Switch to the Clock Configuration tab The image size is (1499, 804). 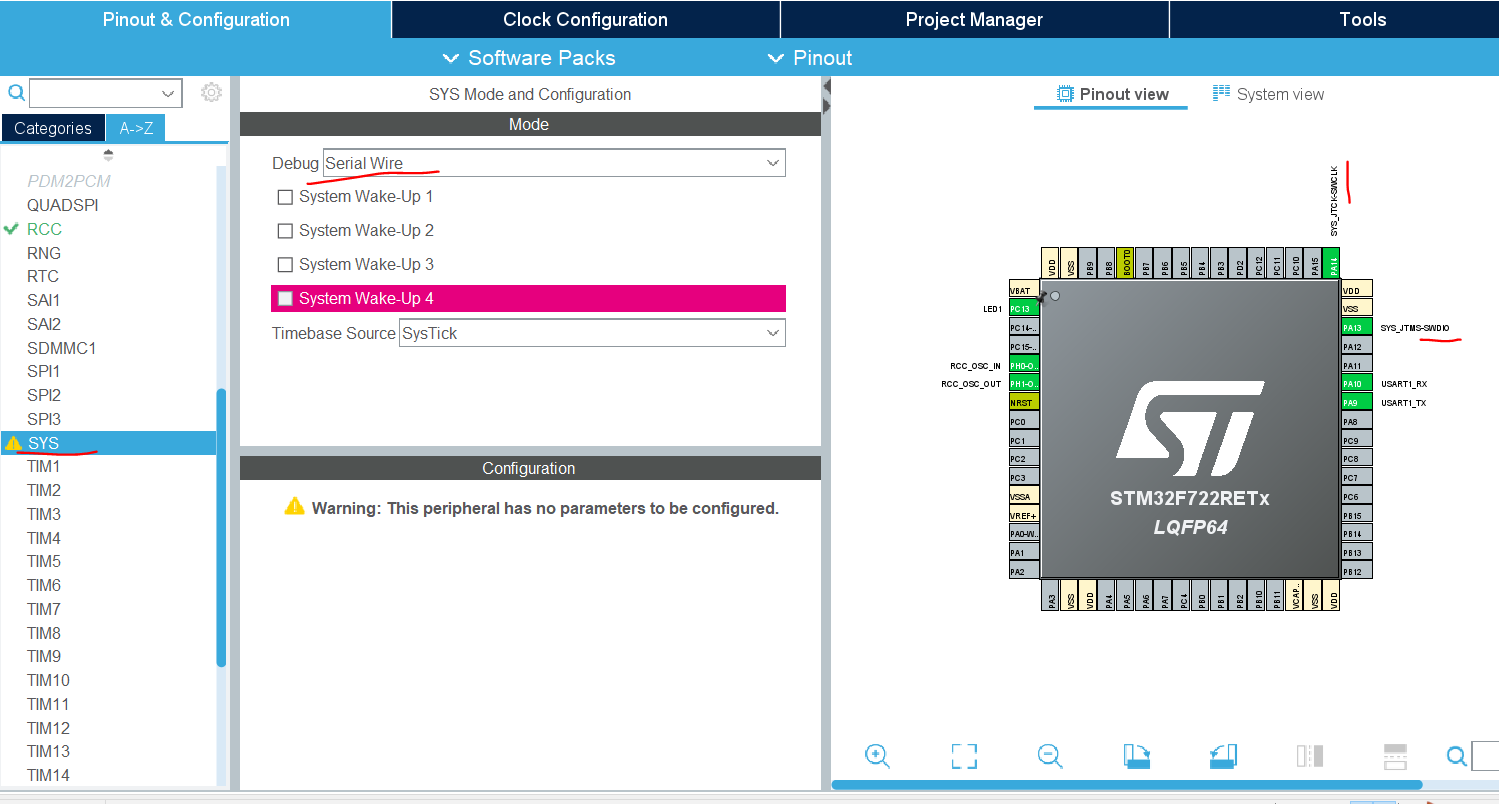(x=584, y=19)
